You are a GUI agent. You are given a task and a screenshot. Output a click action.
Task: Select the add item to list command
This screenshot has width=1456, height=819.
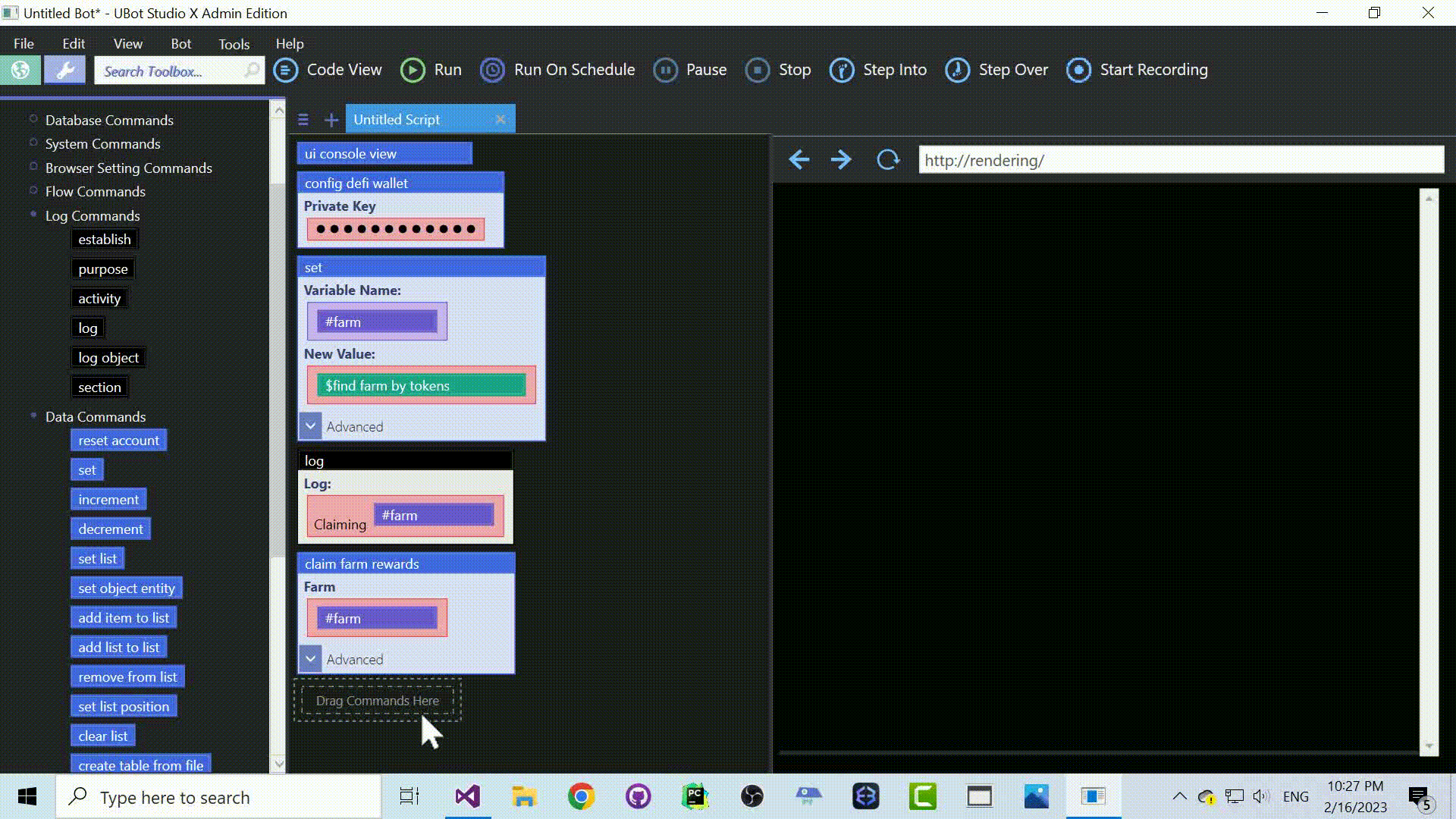124,617
